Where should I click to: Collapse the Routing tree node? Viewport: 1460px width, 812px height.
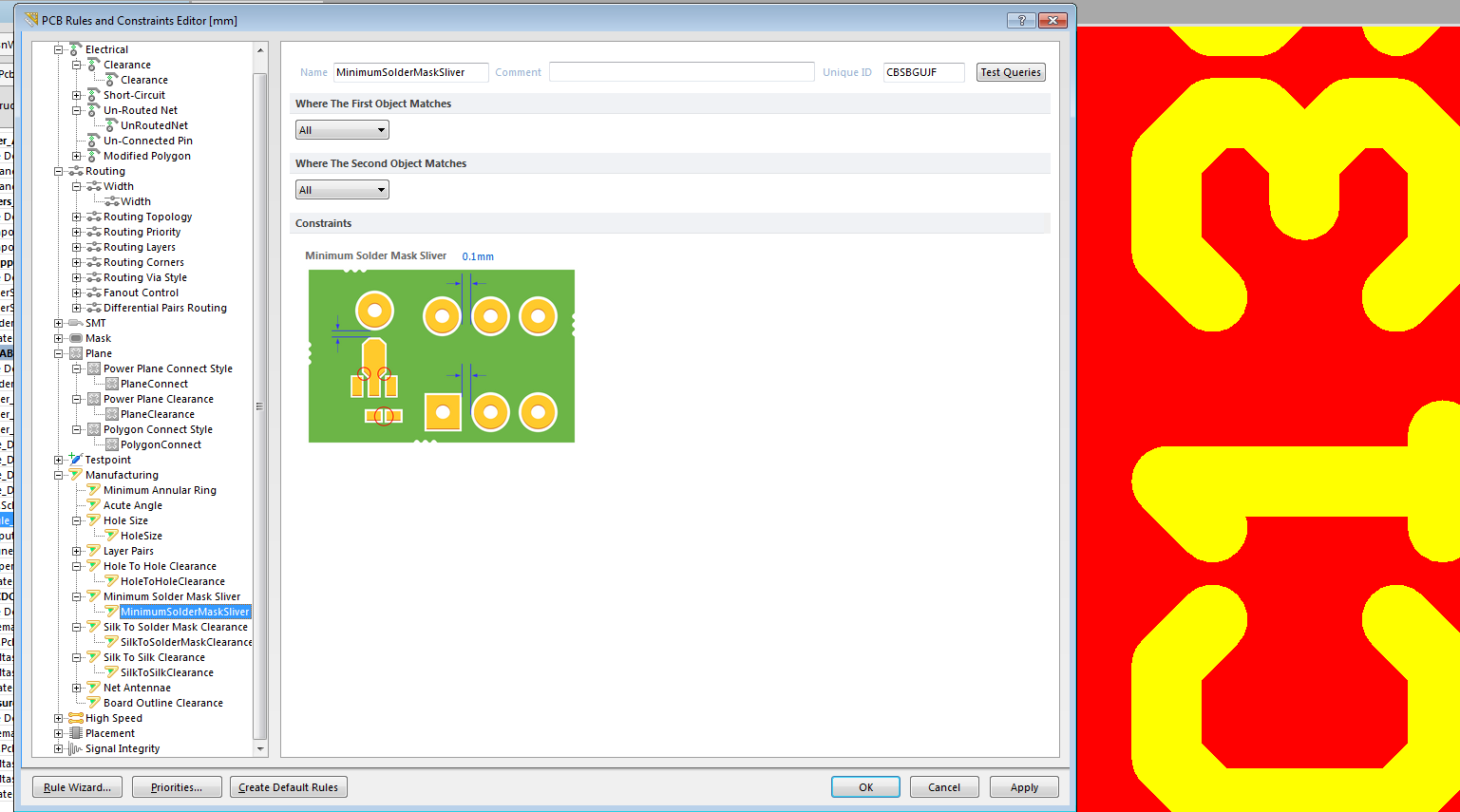(59, 171)
